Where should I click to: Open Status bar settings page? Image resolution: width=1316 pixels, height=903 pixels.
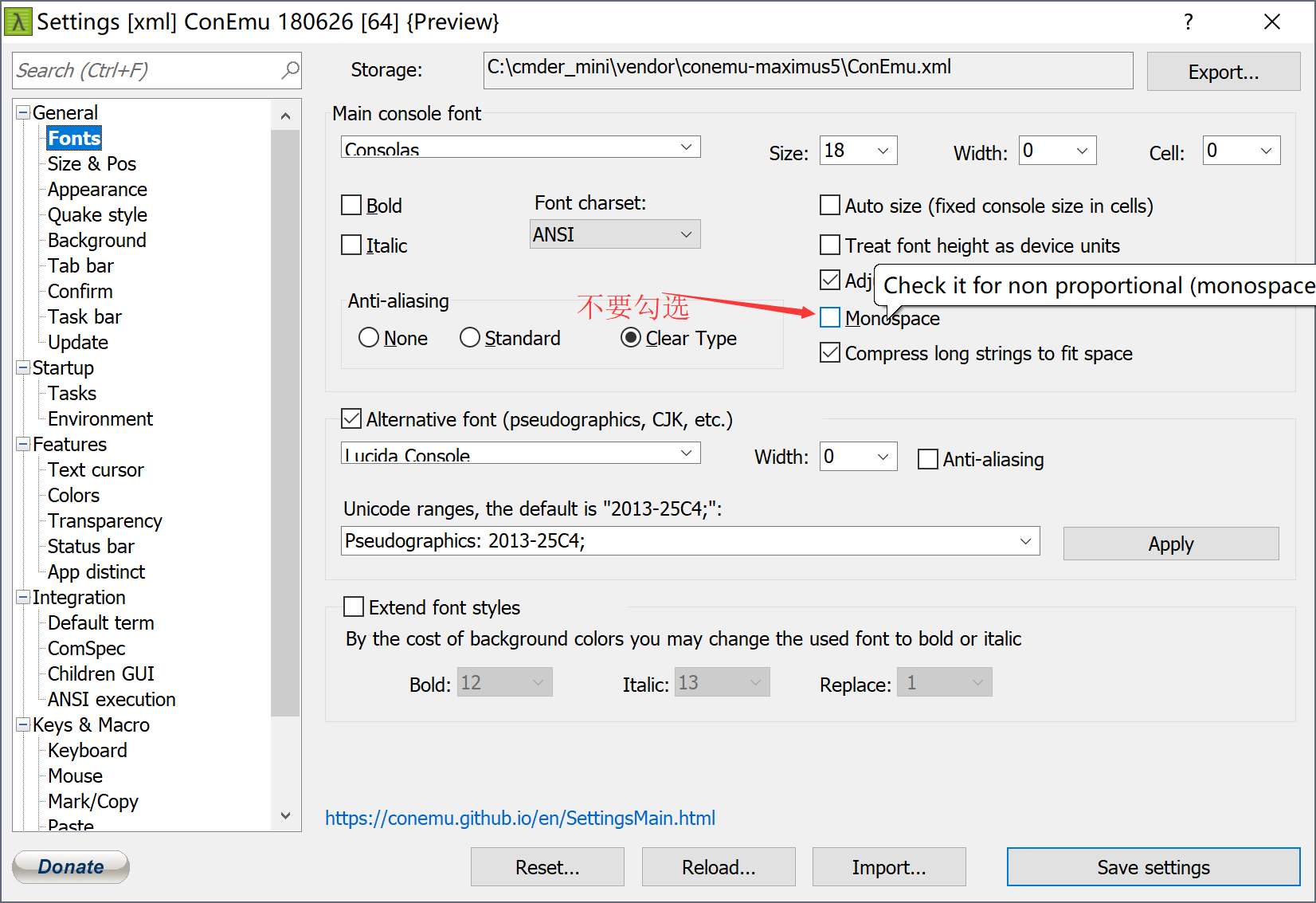[x=91, y=546]
